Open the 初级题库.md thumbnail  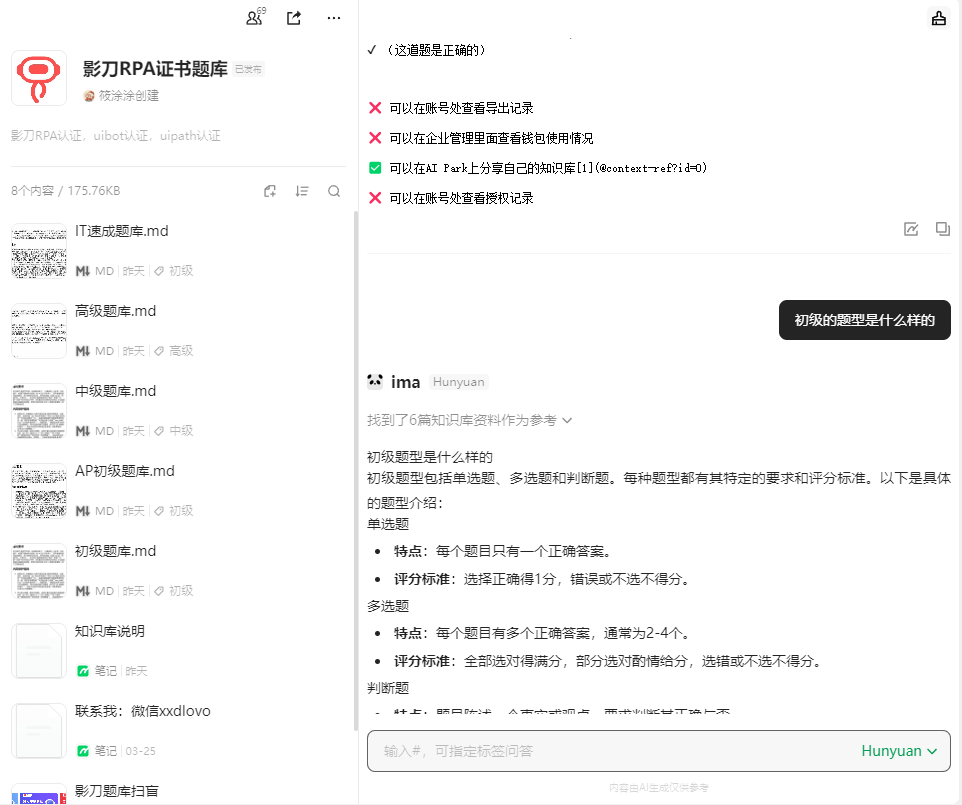click(39, 571)
